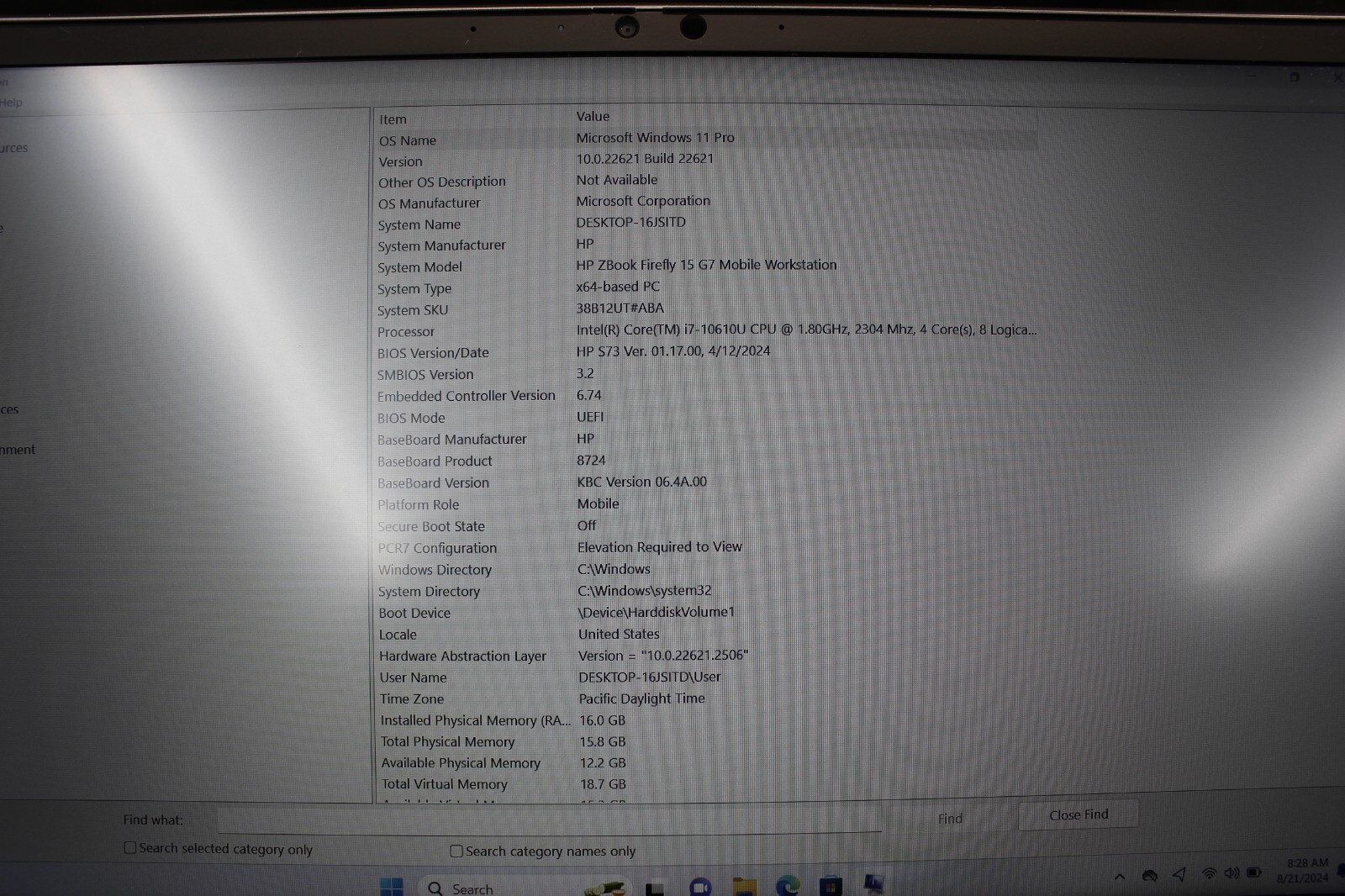
Task: Select the User Name row
Action: pos(706,677)
